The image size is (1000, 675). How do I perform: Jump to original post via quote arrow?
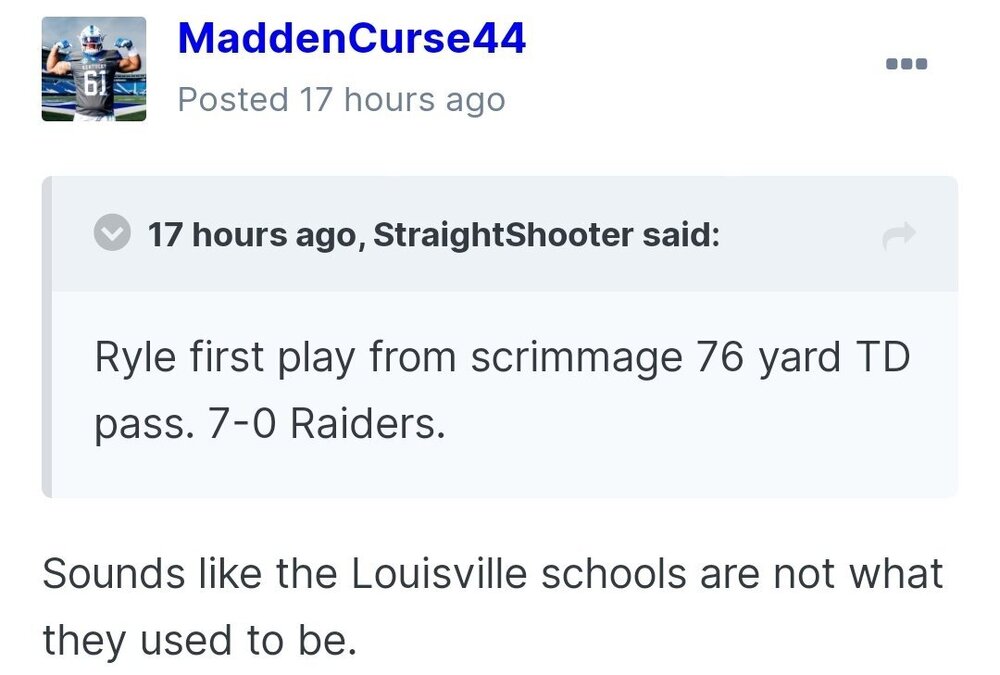pos(899,235)
